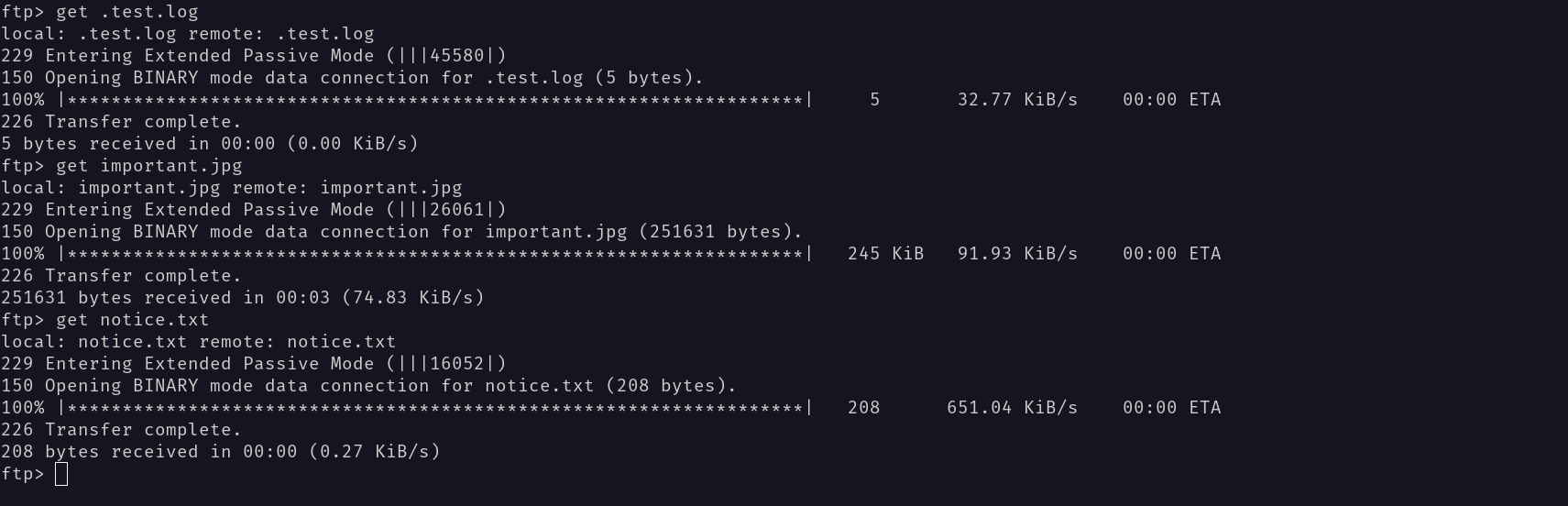Viewport: 1568px width, 506px height.
Task: Click the 651.04 KiB/s transfer speed
Action: pyautogui.click(x=1012, y=408)
